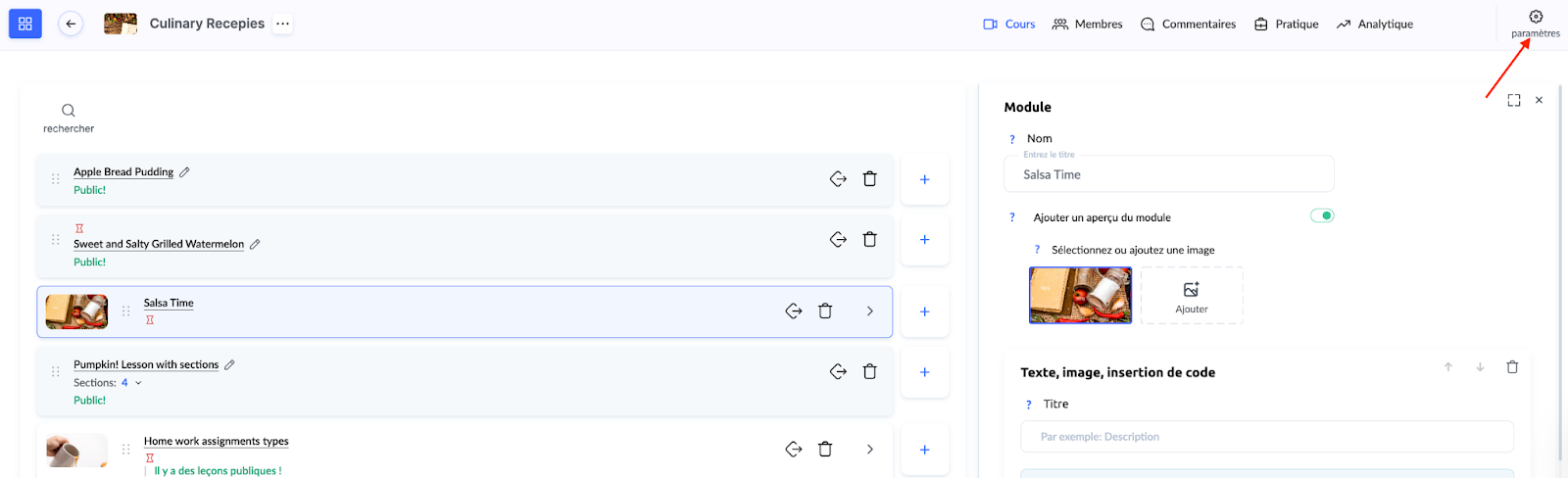Switch to the Membres tab

coord(1087,24)
